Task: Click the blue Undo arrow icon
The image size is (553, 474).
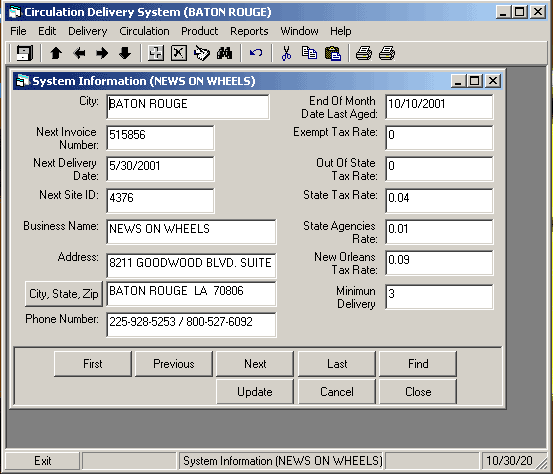Action: (256, 54)
